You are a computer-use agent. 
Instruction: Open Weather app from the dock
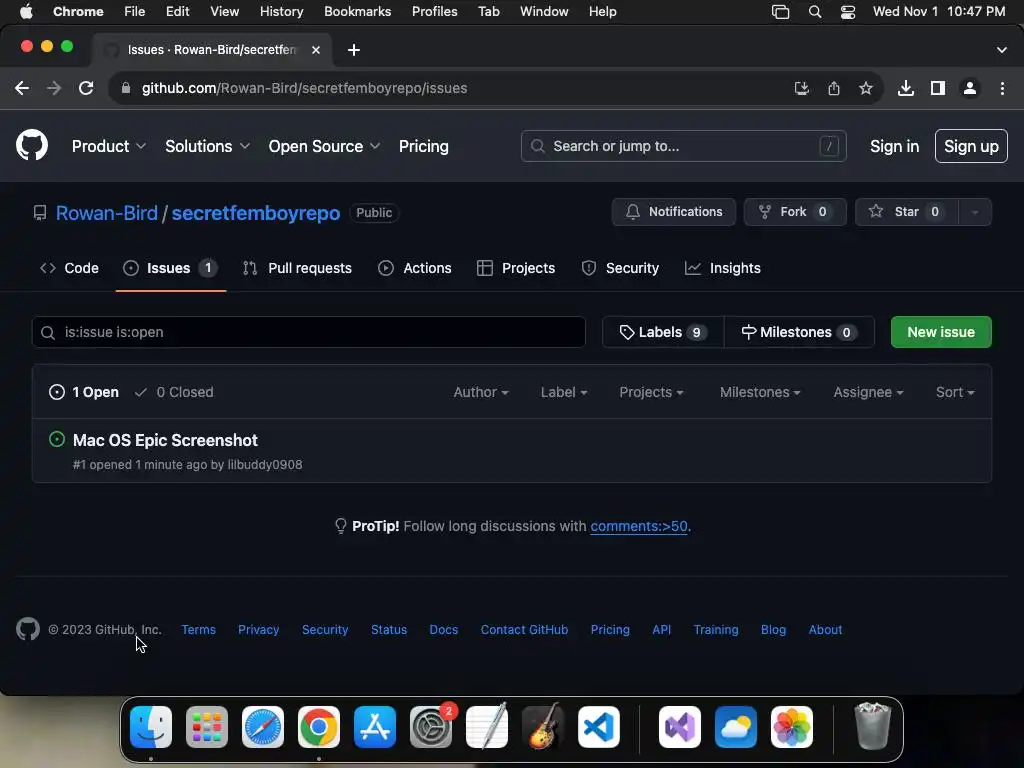tap(736, 727)
